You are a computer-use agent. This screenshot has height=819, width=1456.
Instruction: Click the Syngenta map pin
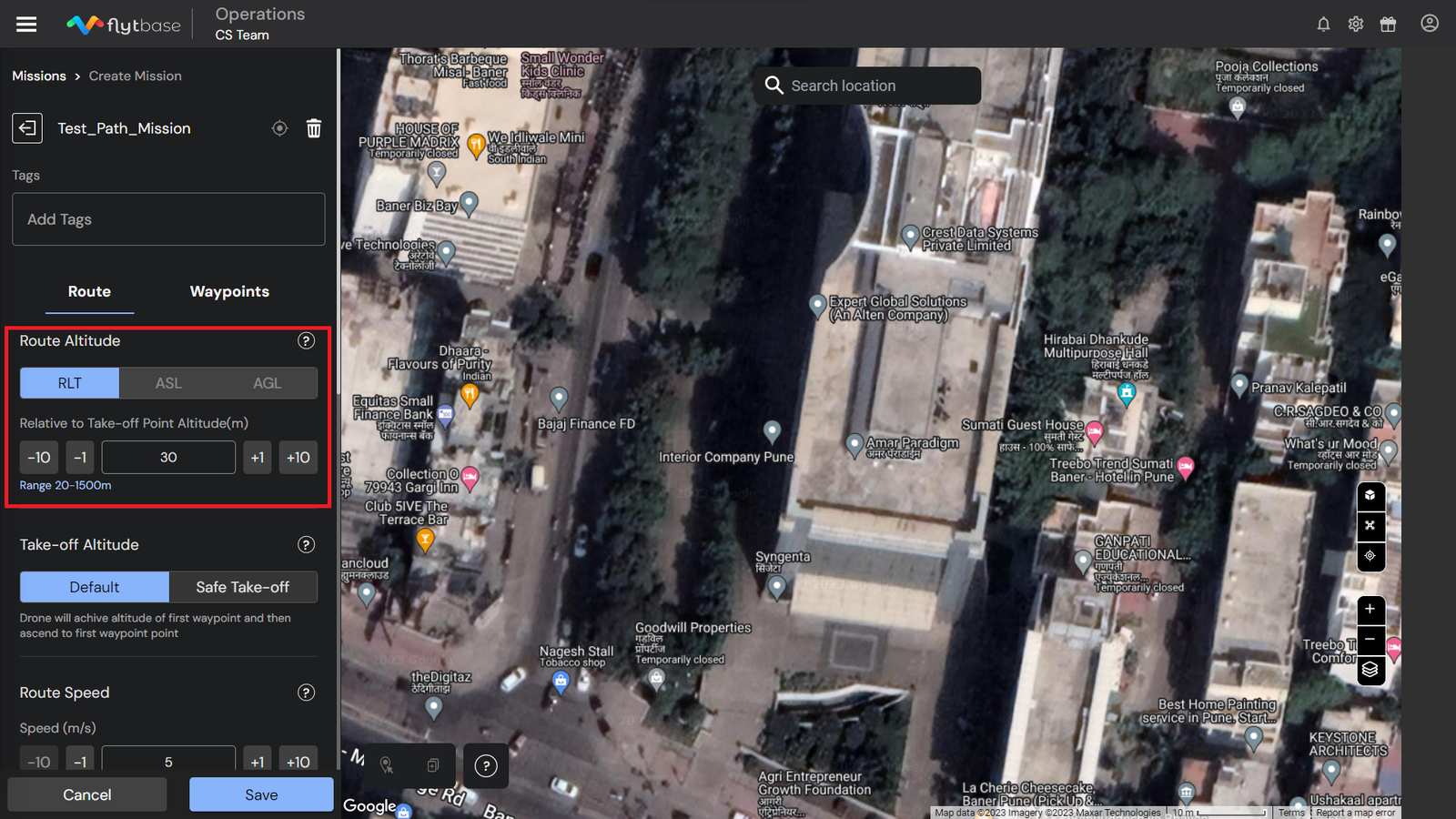[x=776, y=588]
